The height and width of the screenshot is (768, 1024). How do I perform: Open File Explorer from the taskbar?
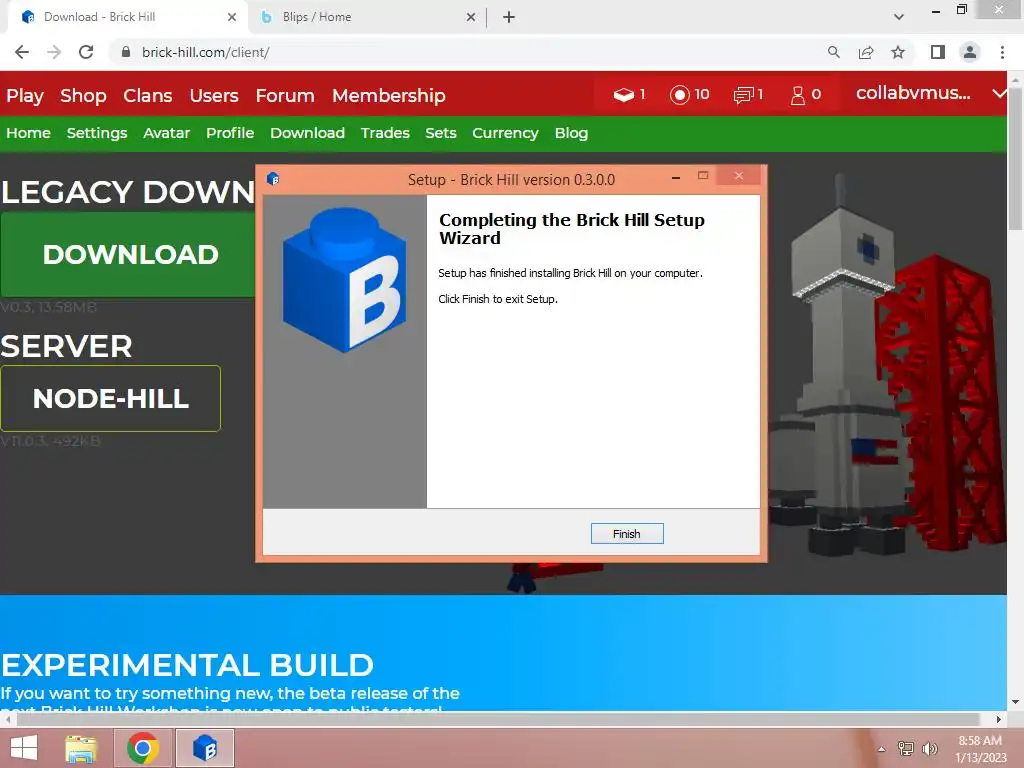point(81,748)
